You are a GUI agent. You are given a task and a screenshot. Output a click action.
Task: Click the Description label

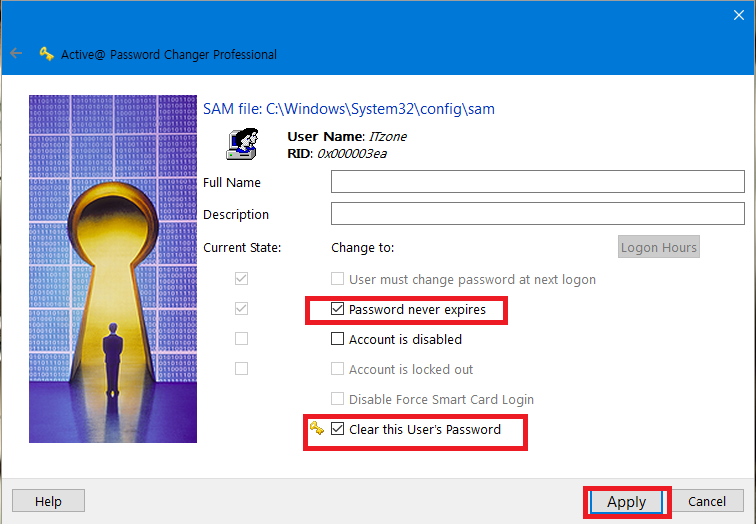click(236, 215)
